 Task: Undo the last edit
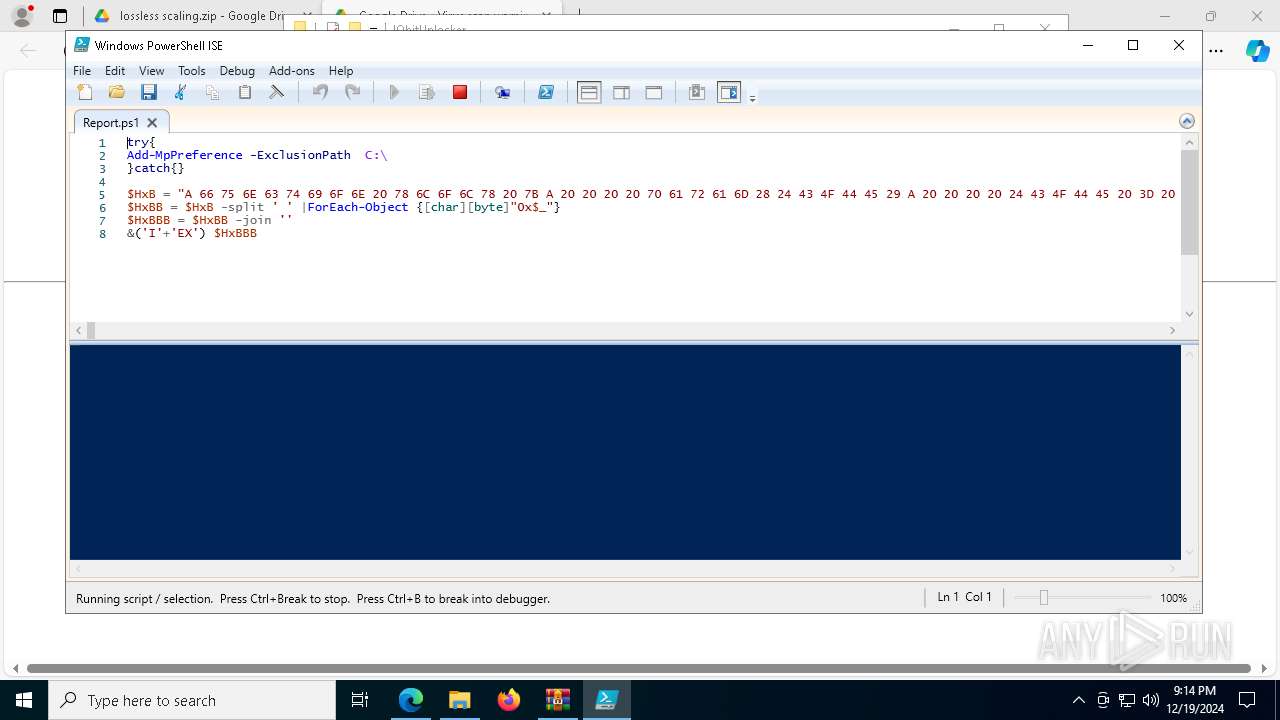[x=320, y=92]
